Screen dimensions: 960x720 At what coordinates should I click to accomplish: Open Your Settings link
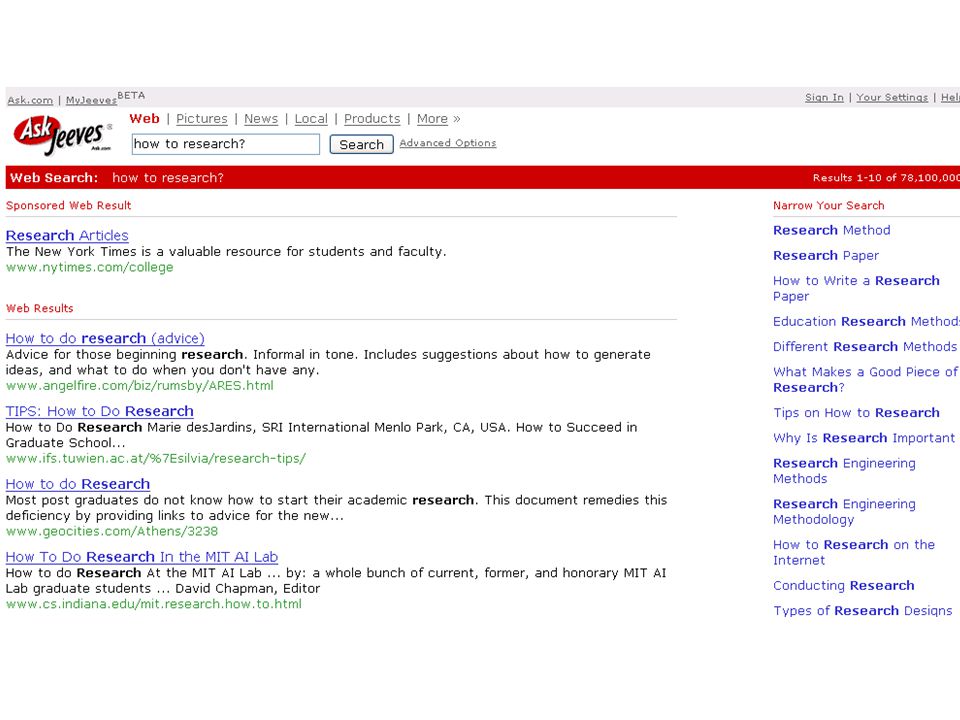click(x=892, y=97)
